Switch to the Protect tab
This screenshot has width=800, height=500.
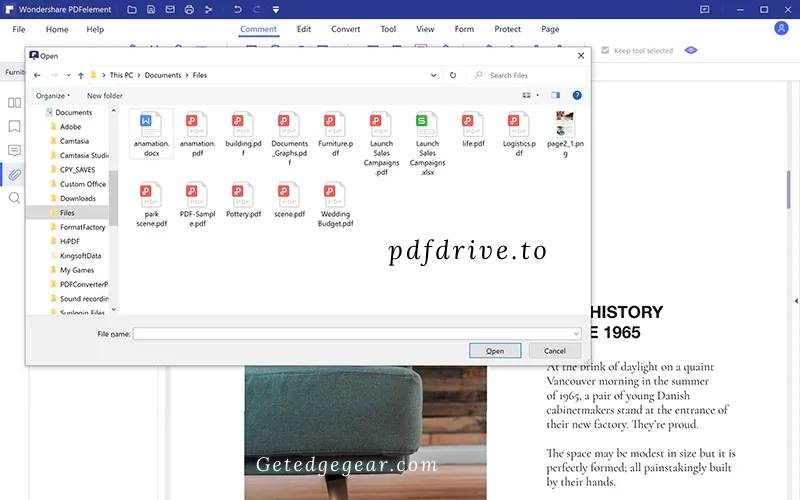tap(507, 29)
